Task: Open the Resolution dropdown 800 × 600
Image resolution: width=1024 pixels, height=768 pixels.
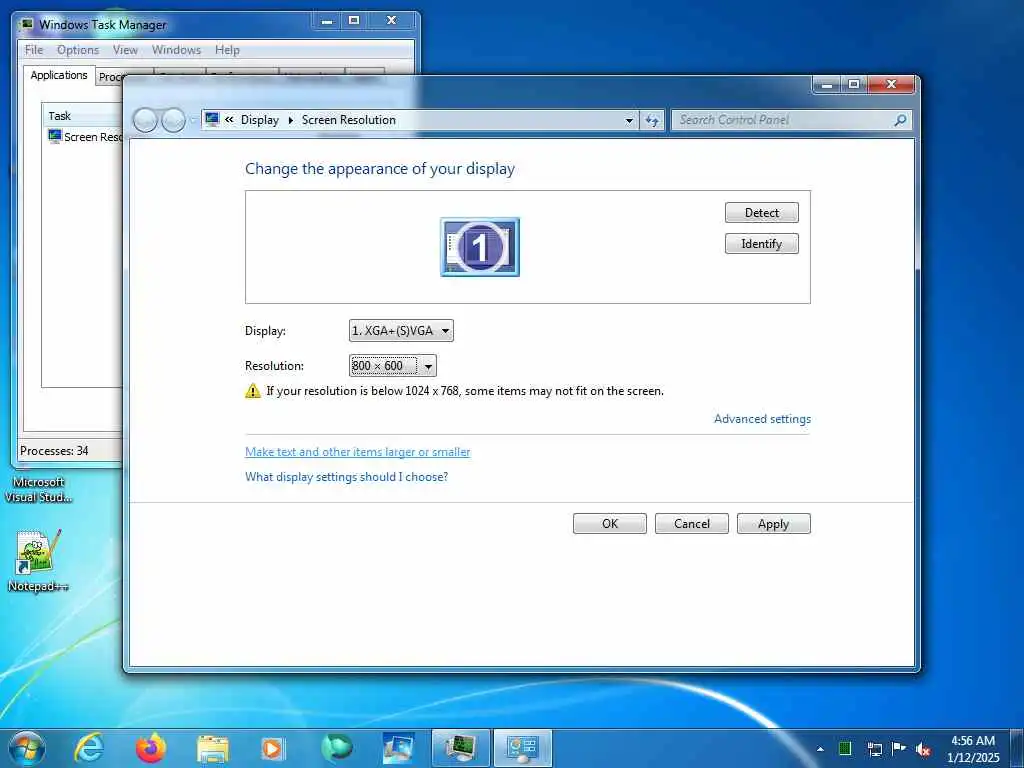Action: pos(392,366)
